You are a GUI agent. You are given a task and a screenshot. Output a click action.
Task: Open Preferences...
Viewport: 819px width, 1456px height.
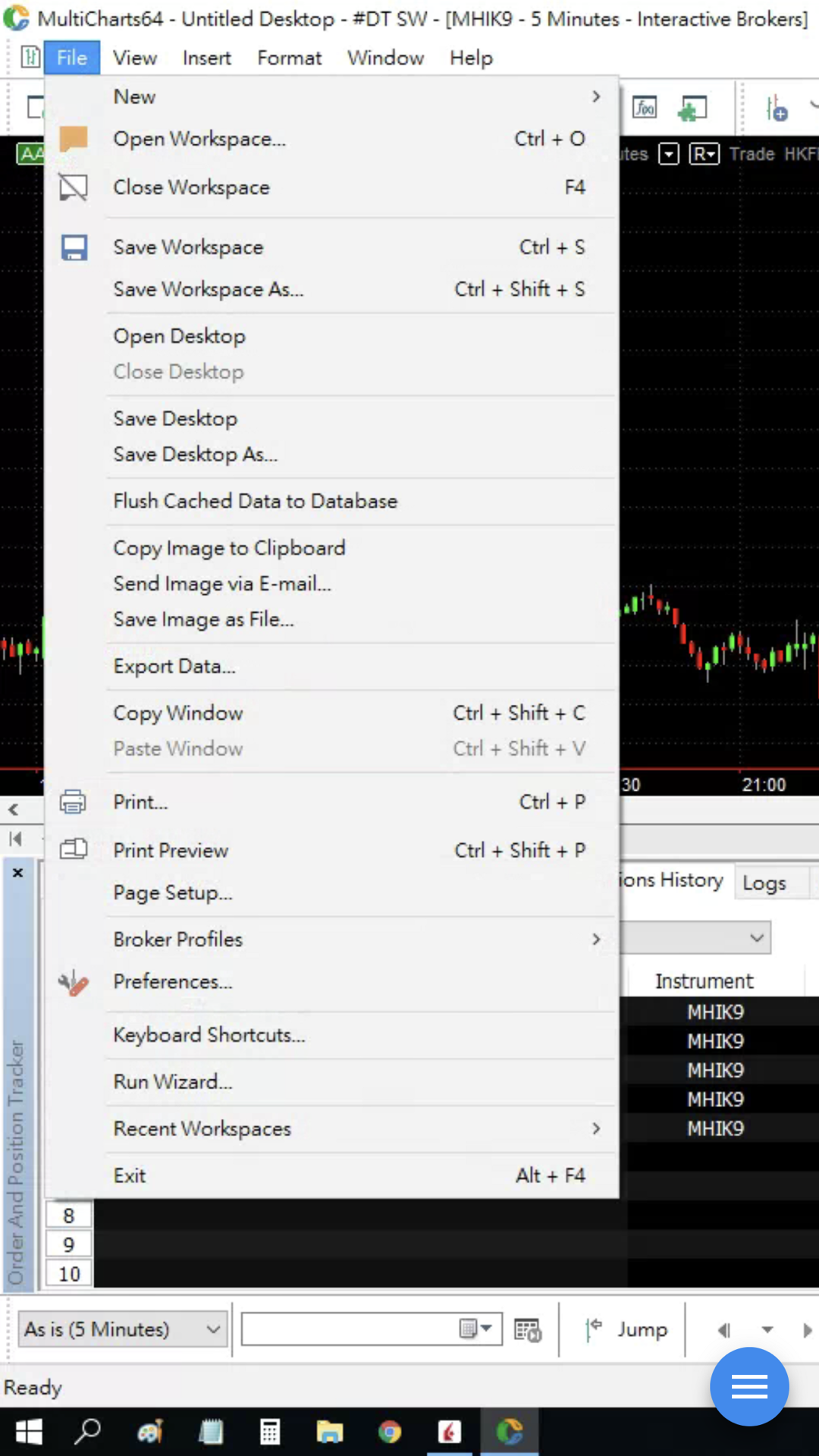(332, 981)
